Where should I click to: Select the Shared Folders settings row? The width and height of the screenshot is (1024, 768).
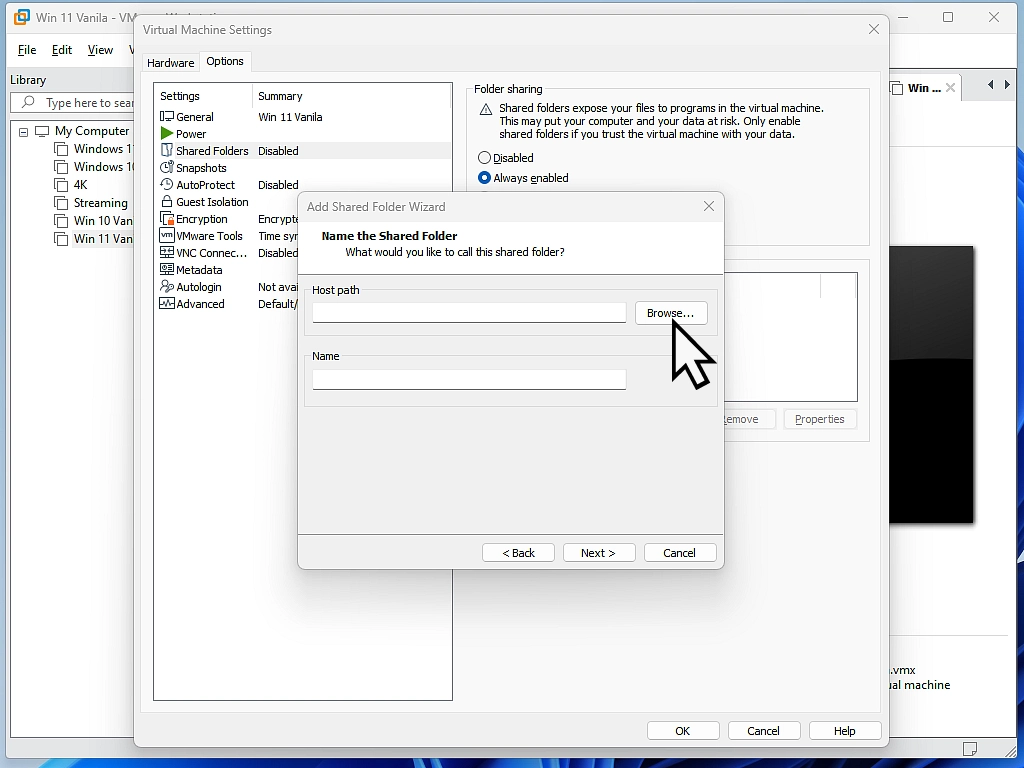[x=304, y=151]
